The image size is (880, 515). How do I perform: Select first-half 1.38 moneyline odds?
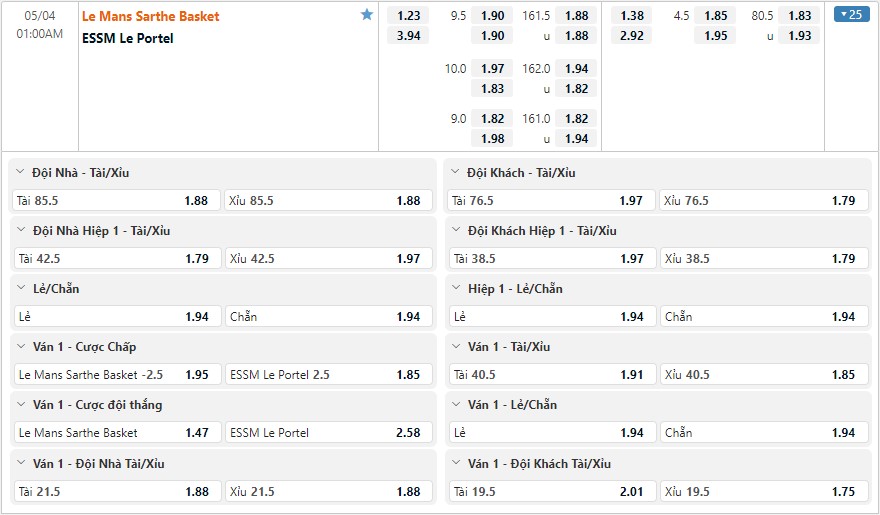coord(631,16)
